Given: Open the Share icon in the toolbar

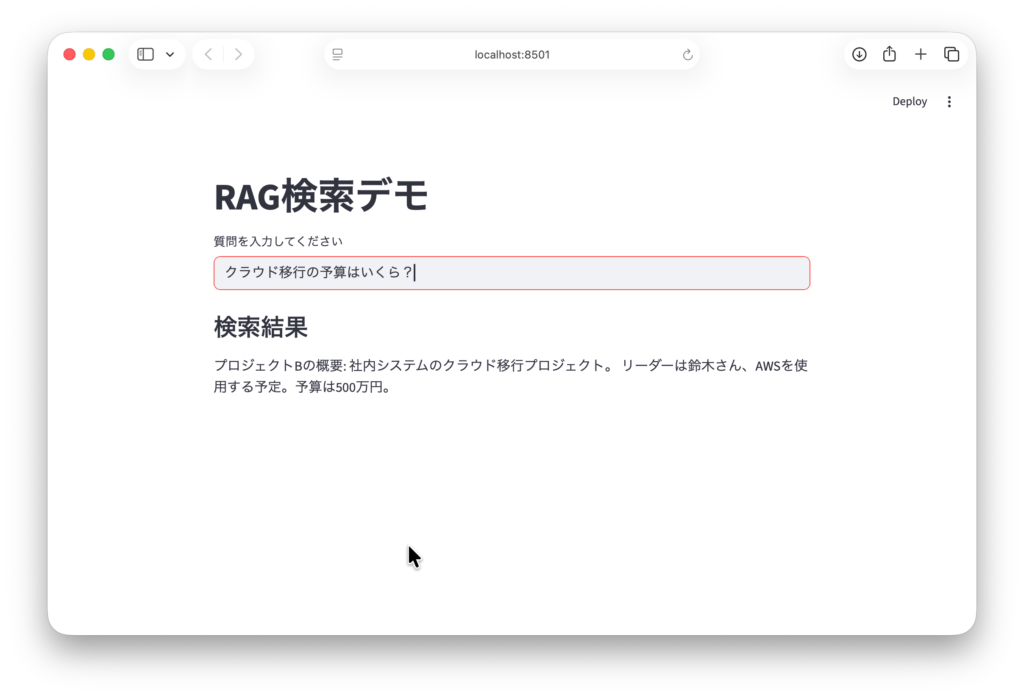Looking at the screenshot, I should (x=889, y=54).
